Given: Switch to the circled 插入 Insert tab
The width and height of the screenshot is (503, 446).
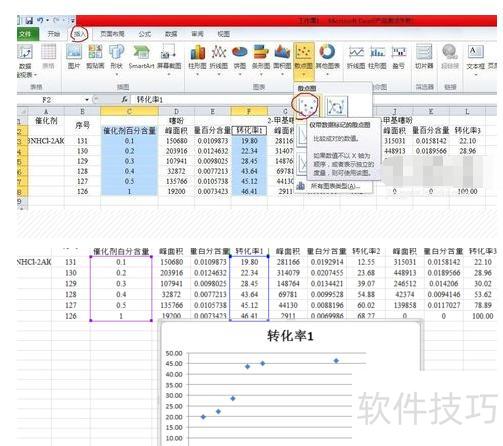Looking at the screenshot, I should 80,34.
